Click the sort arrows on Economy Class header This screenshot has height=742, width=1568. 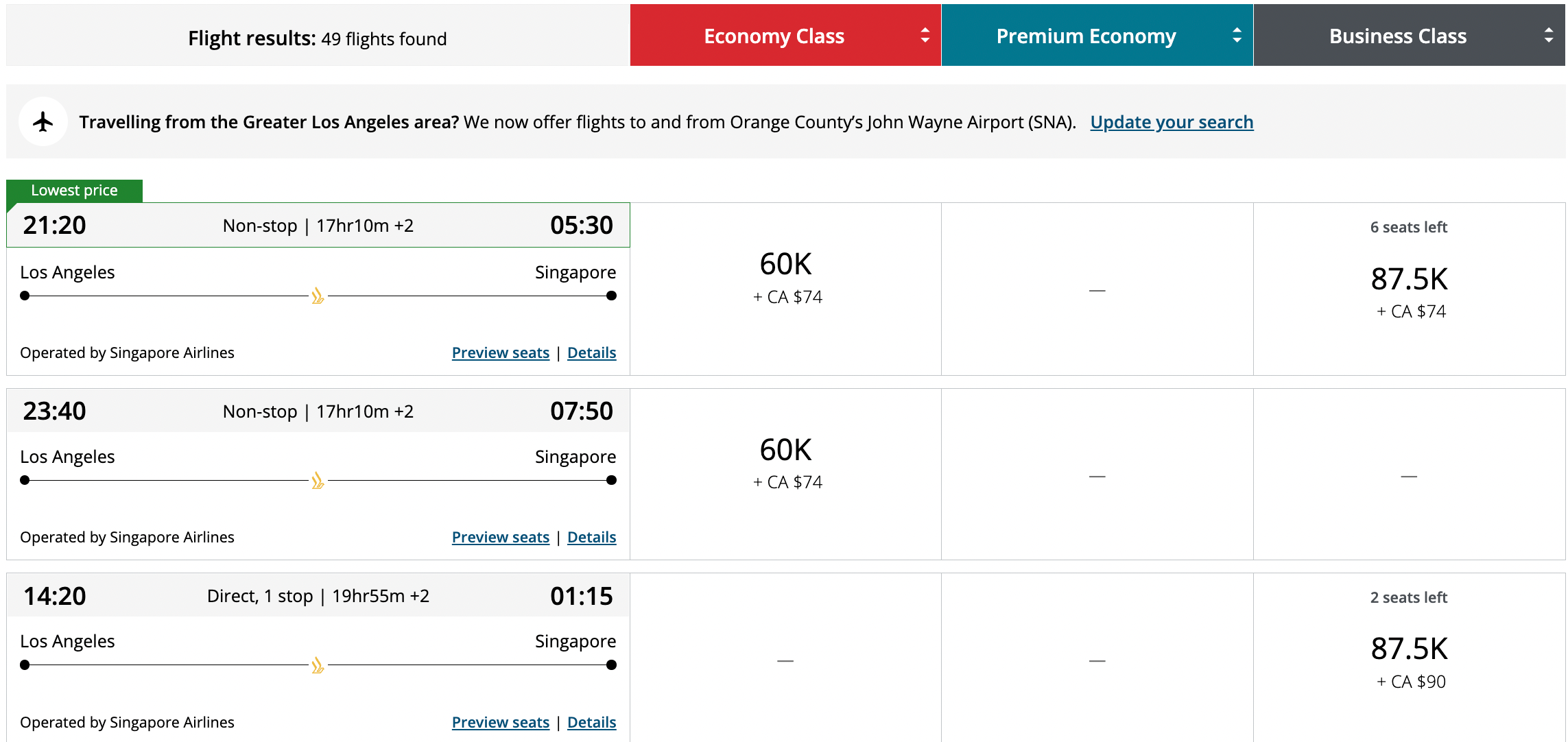point(926,35)
